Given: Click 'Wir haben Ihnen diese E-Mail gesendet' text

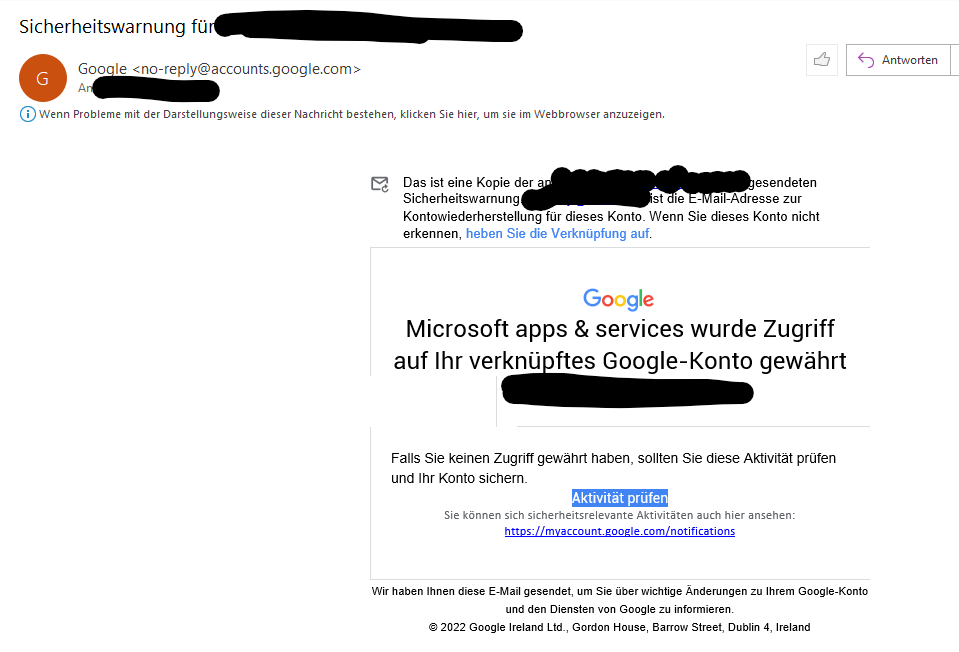Looking at the screenshot, I should [471, 591].
